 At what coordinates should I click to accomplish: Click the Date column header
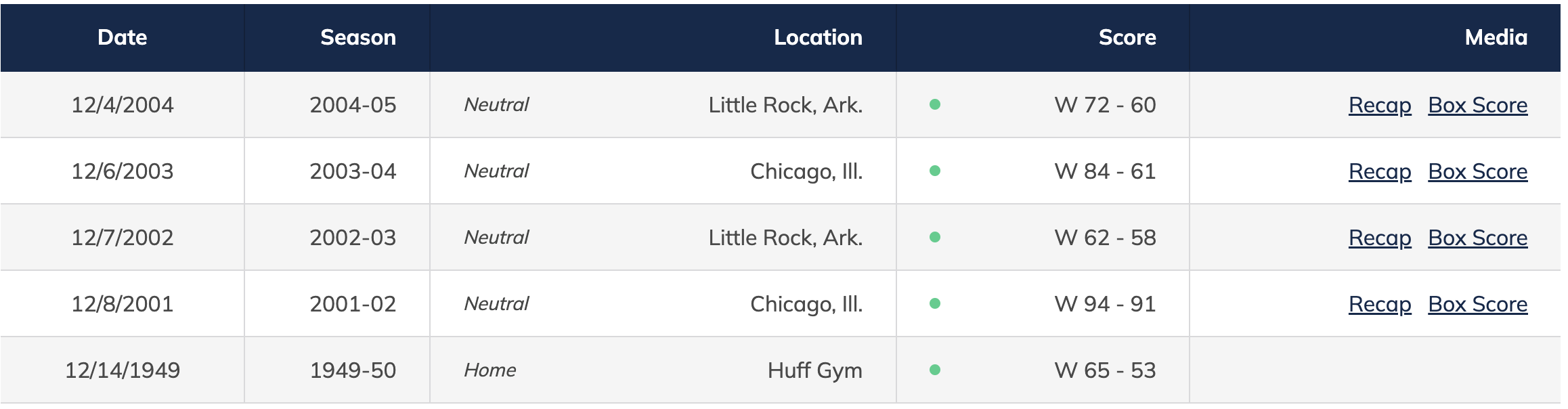click(x=122, y=37)
